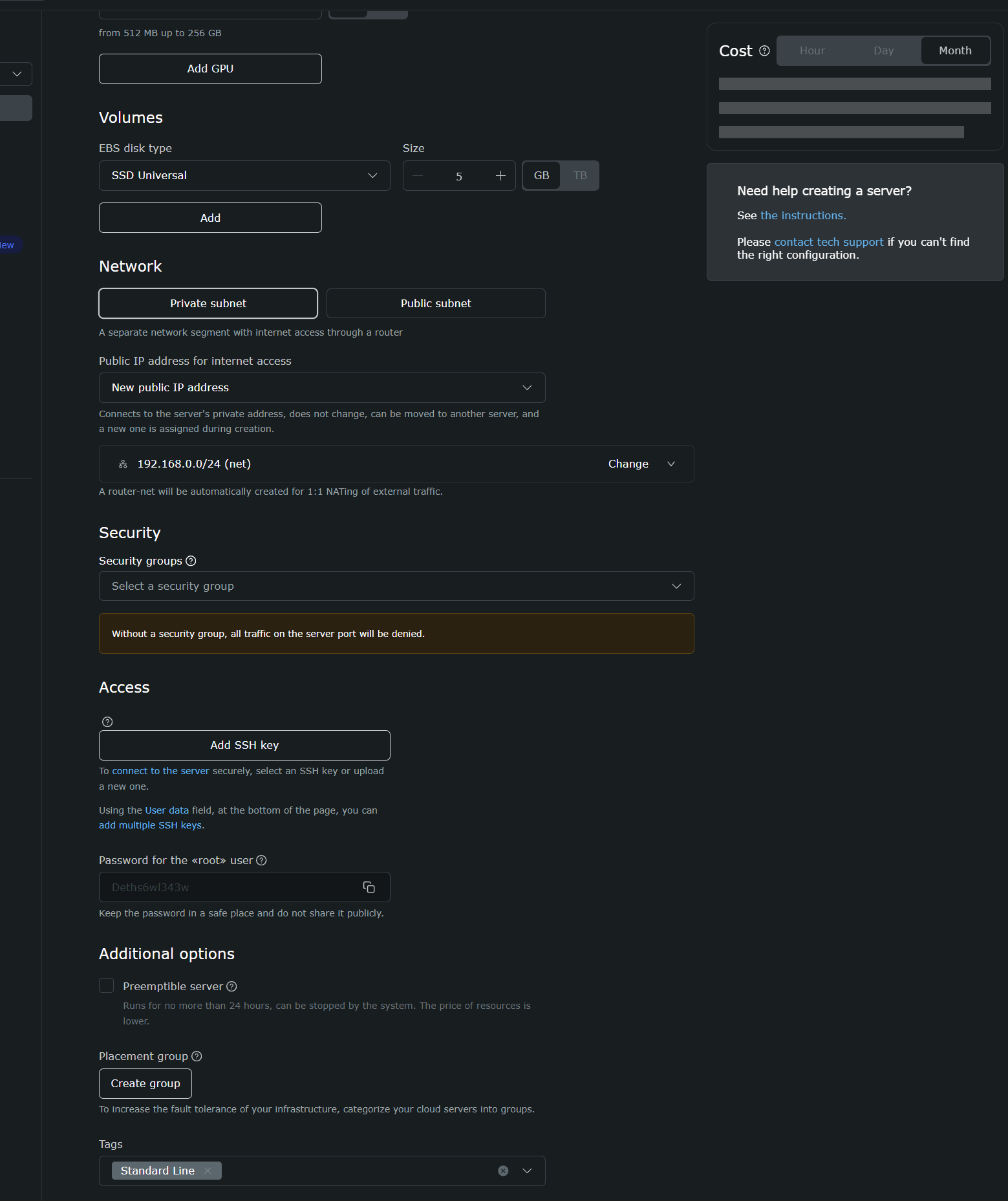This screenshot has width=1008, height=1201.
Task: Click the Preemptible server help icon
Action: tap(231, 986)
